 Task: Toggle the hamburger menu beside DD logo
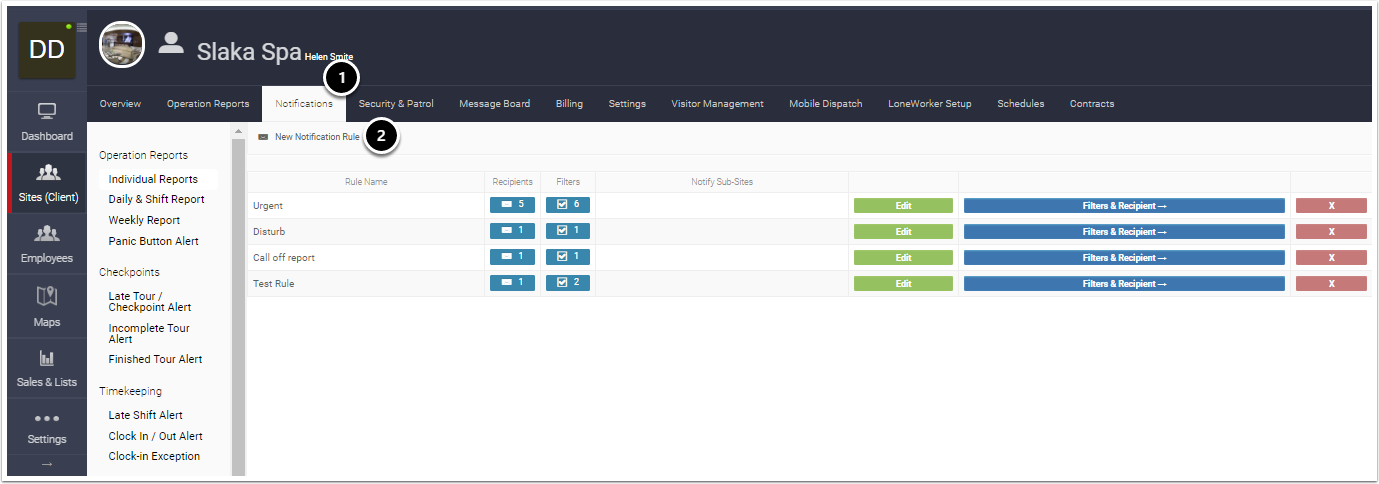pyautogui.click(x=82, y=27)
